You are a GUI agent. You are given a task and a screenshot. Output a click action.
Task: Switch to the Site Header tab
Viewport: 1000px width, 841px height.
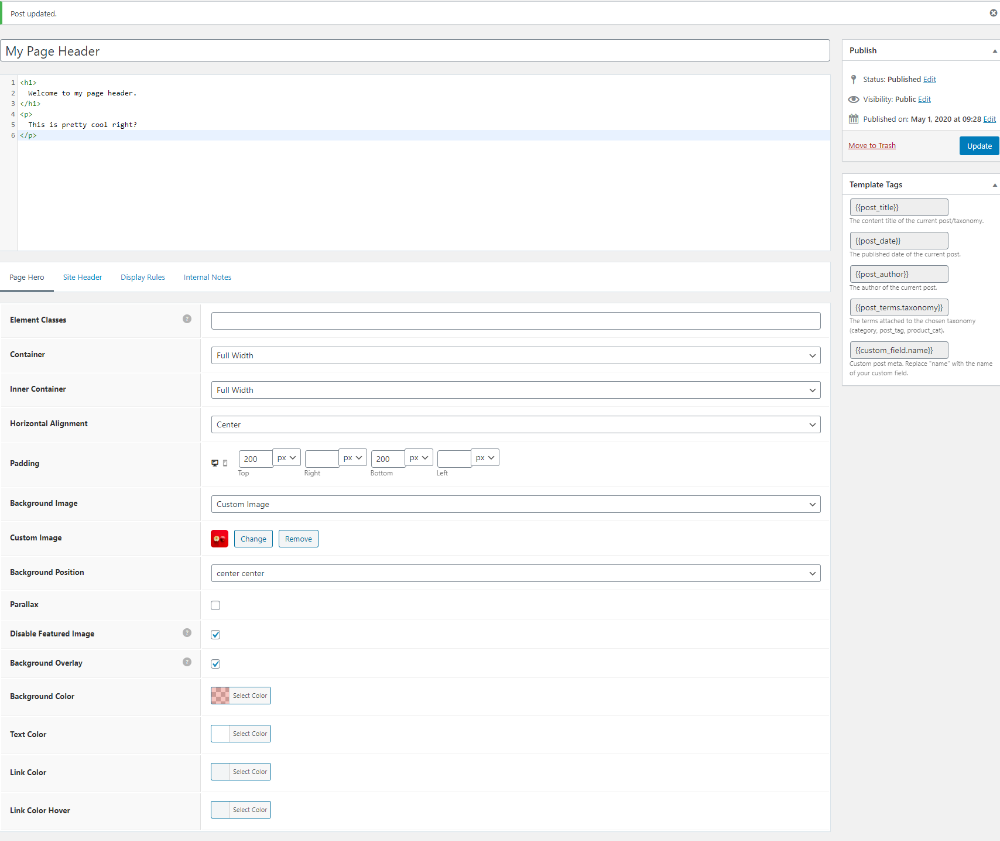82,277
